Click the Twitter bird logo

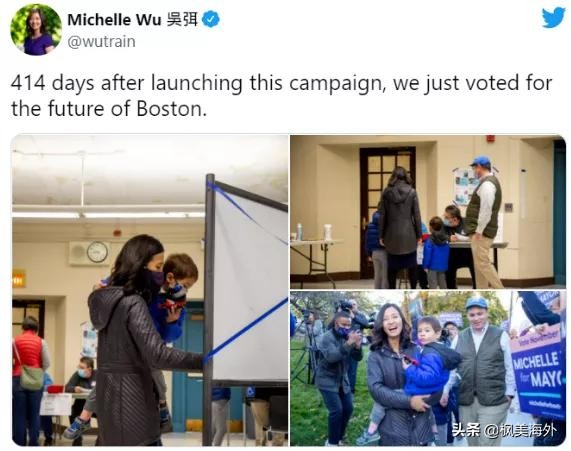tap(553, 17)
